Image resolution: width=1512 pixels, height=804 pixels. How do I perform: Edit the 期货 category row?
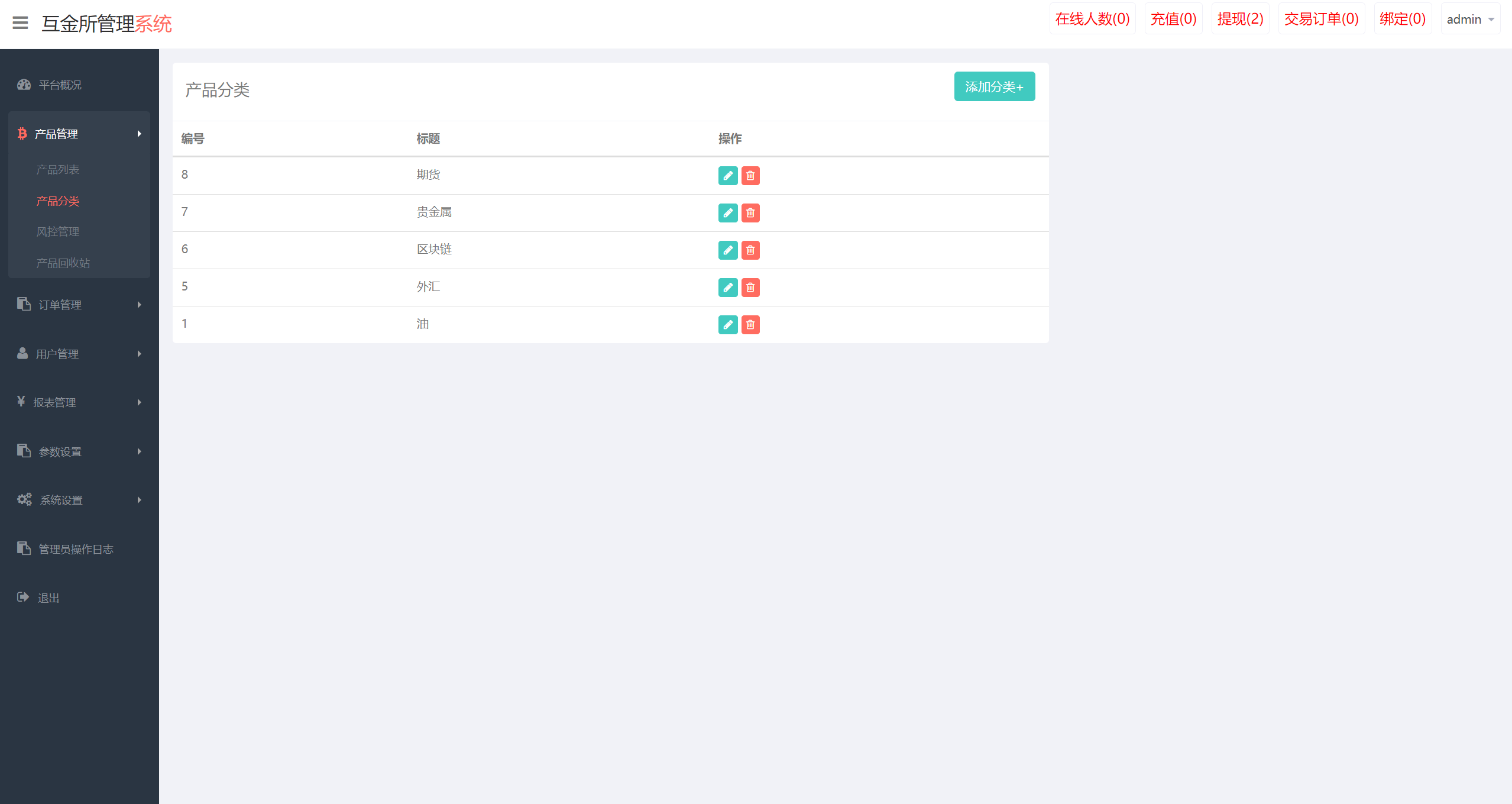727,176
